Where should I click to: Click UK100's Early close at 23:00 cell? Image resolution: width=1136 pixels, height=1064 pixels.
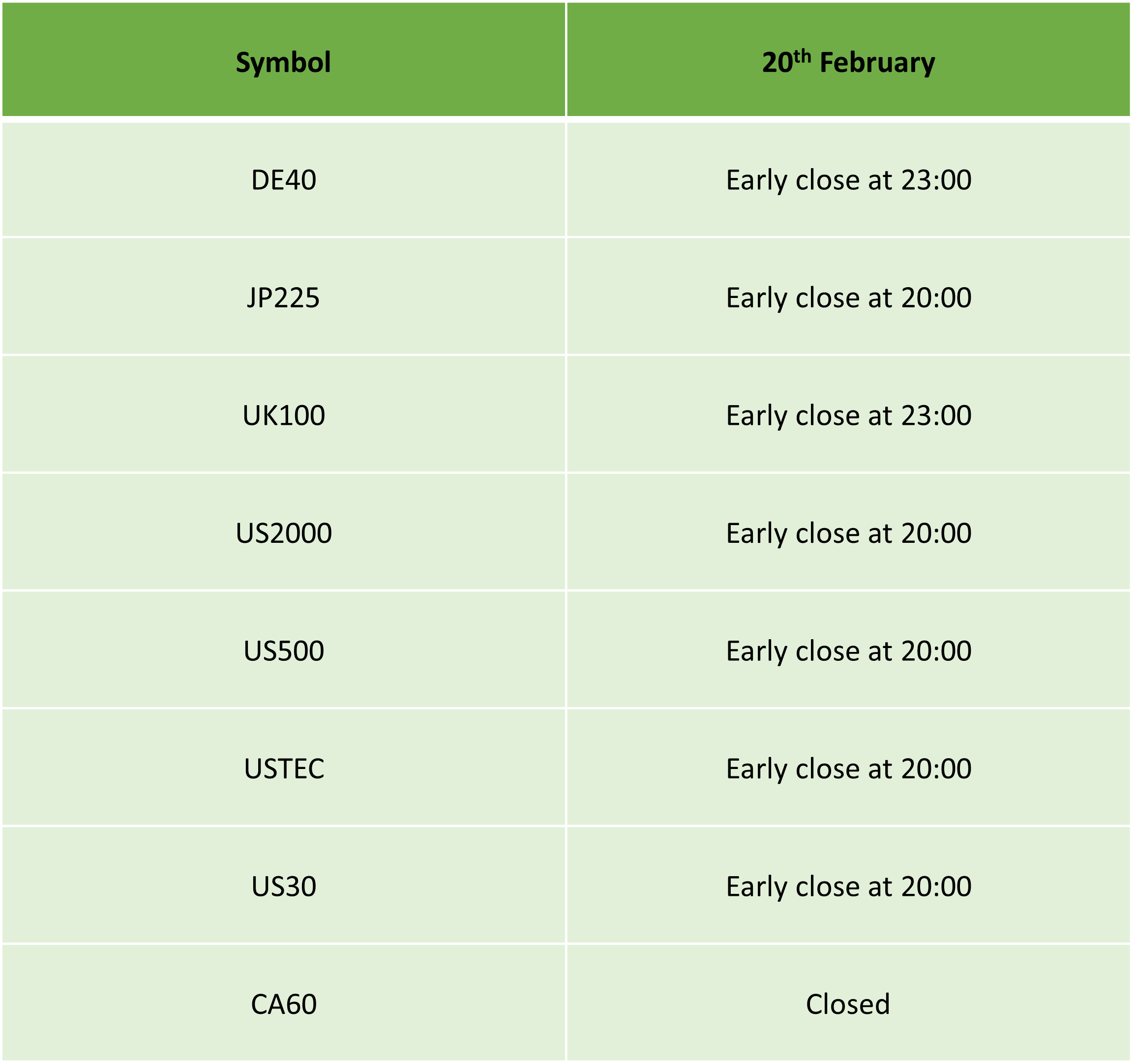click(x=849, y=415)
